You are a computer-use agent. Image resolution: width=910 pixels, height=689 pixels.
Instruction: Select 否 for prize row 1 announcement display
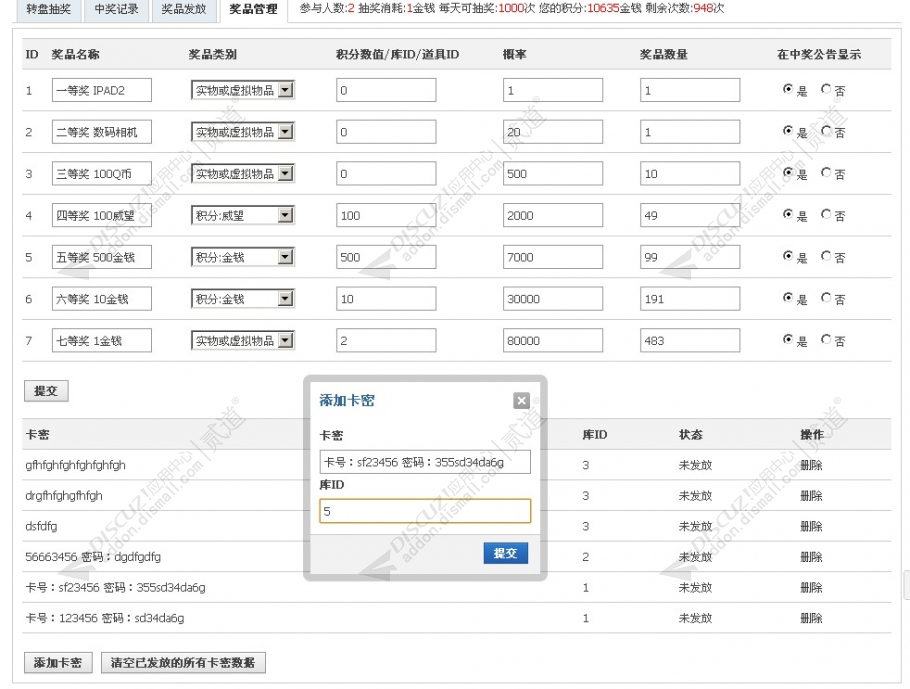826,89
